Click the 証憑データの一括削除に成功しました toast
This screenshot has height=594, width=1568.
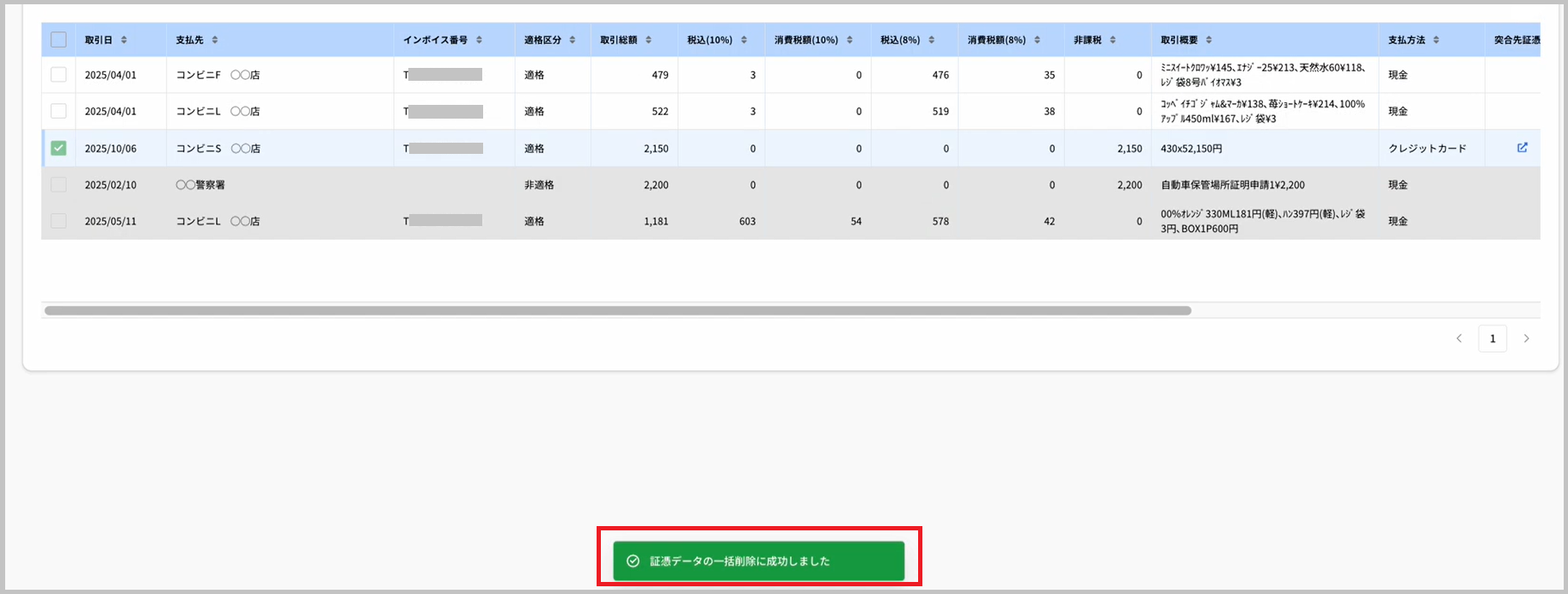pos(758,560)
